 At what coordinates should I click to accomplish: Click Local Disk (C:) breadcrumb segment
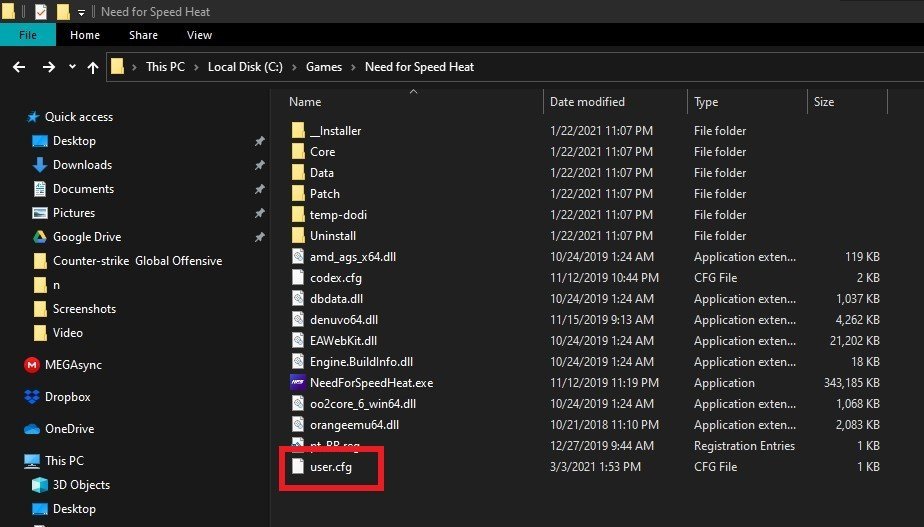(x=247, y=67)
